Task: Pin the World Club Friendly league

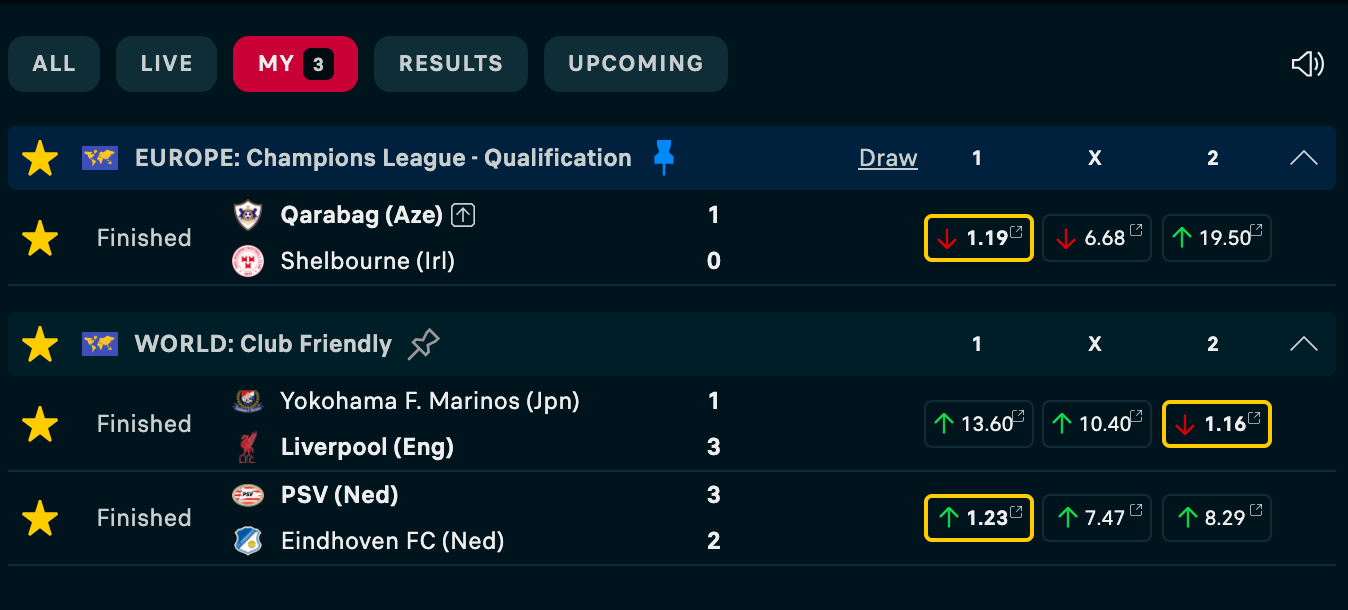Action: (424, 344)
